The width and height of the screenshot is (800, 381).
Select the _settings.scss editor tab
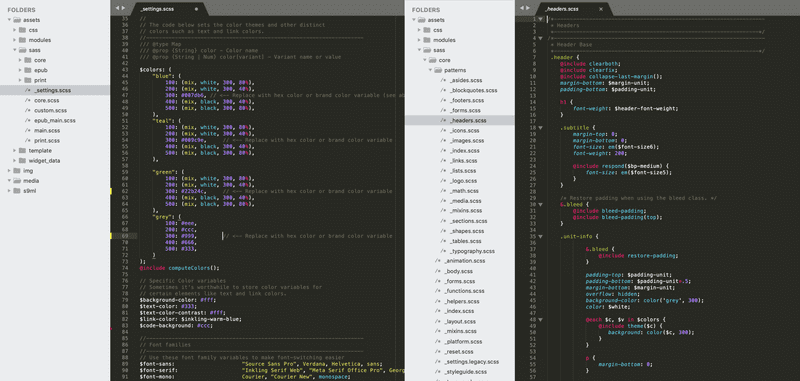point(168,9)
